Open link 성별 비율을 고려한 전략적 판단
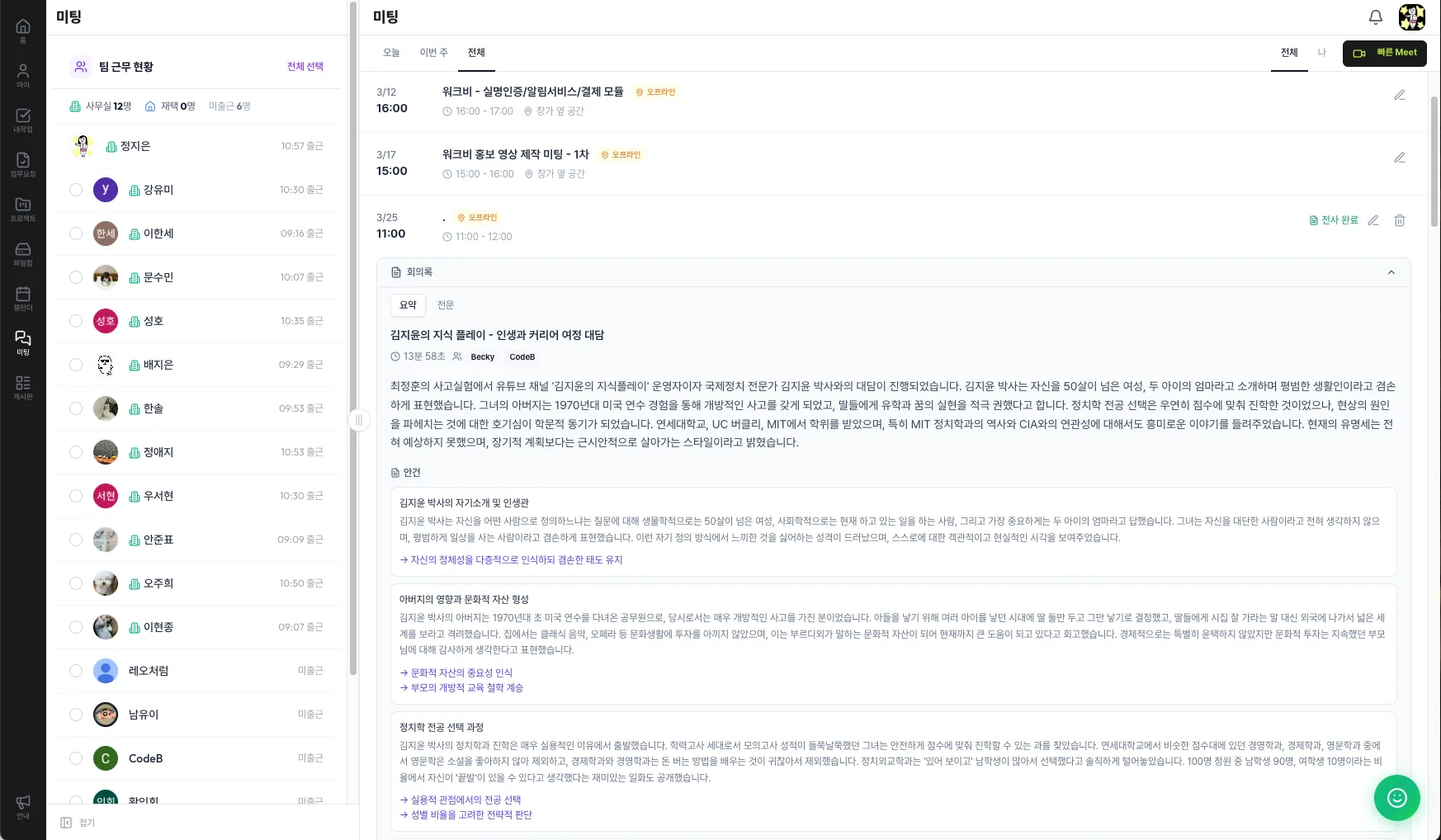This screenshot has height=840, width=1441. 465,815
